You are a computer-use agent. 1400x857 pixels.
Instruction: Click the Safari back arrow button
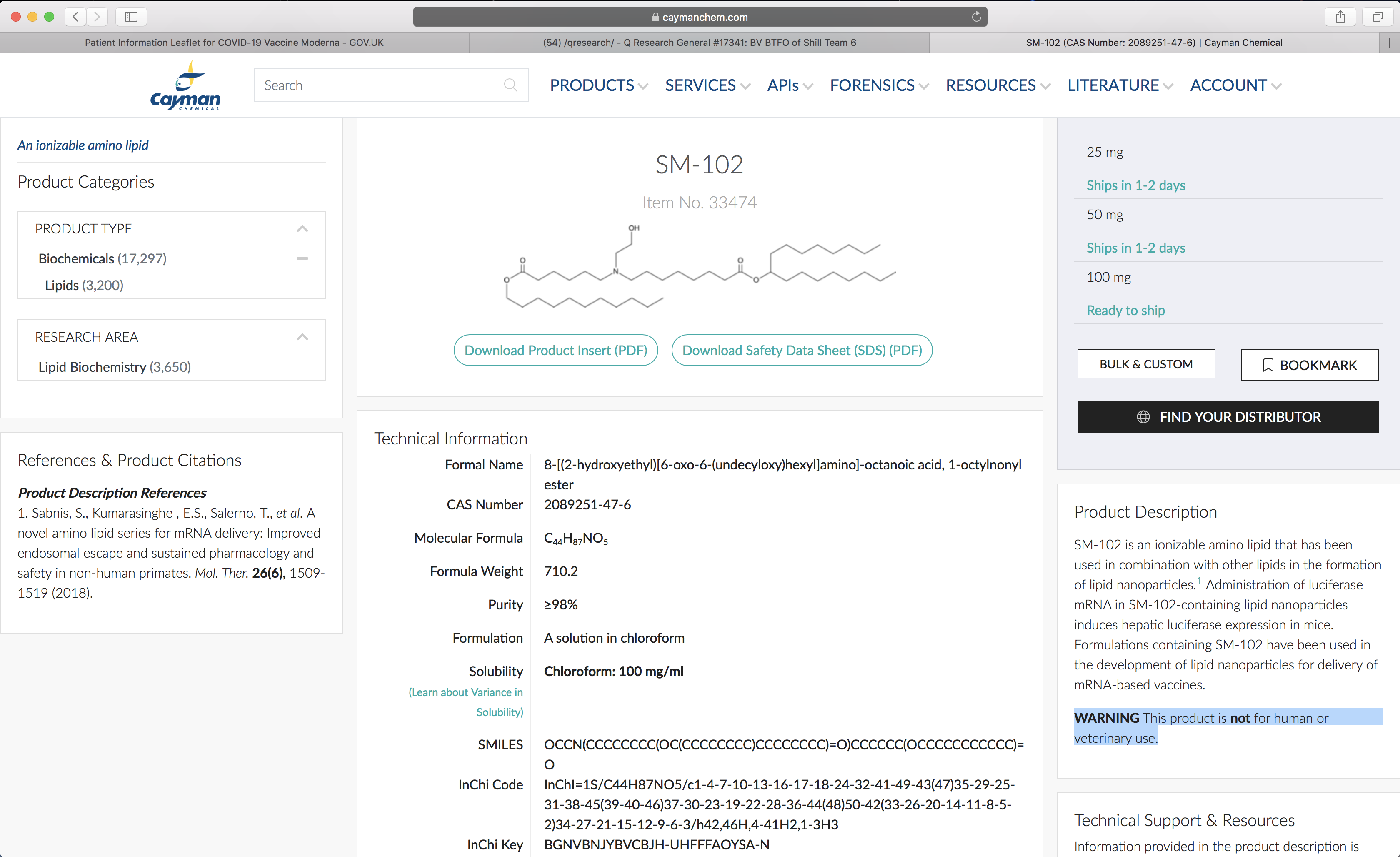(75, 17)
